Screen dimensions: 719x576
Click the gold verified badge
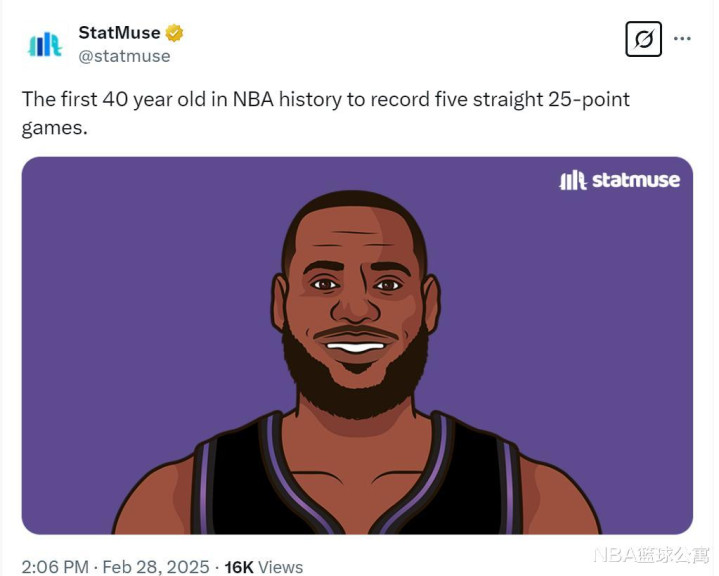pyautogui.click(x=175, y=33)
